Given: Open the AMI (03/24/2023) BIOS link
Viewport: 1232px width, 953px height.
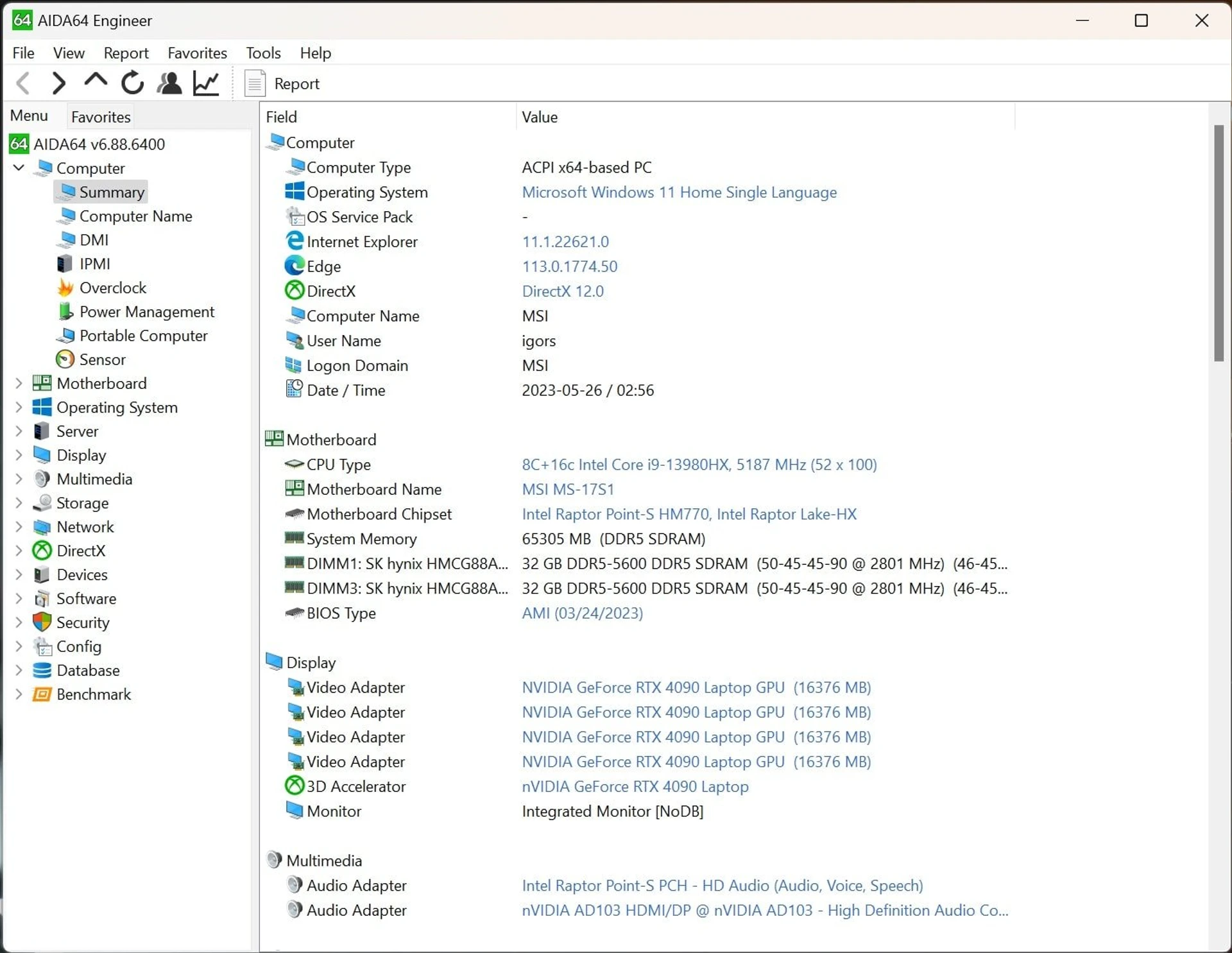Looking at the screenshot, I should (582, 613).
